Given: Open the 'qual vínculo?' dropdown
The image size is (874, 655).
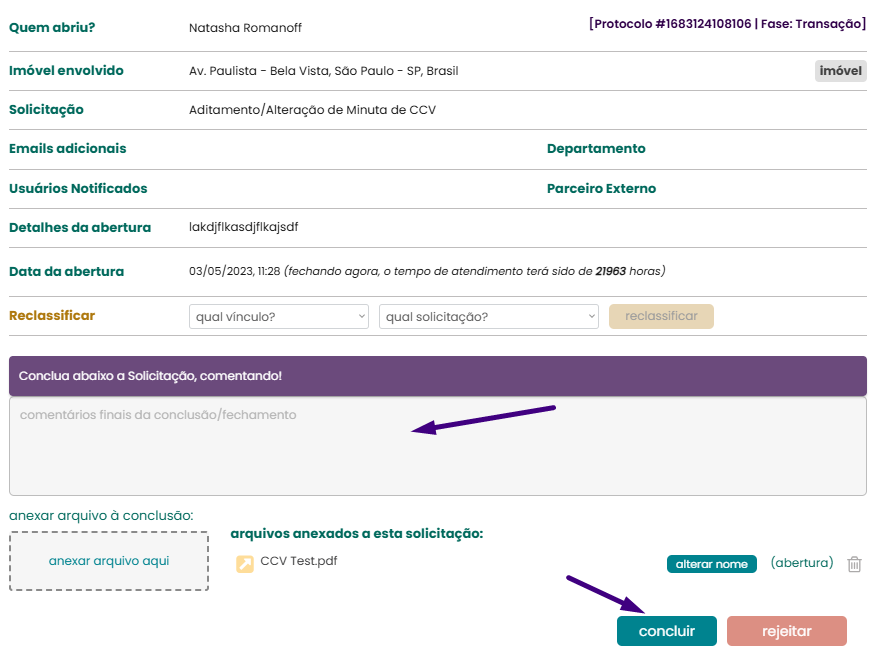Looking at the screenshot, I should click(278, 317).
